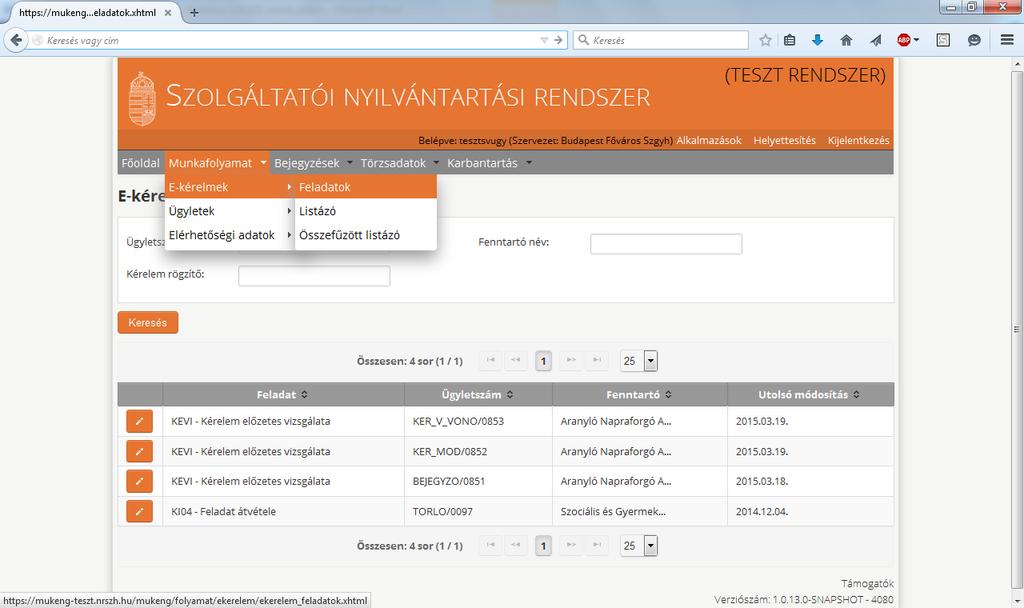
Task: Click the chat bubble icon in toolbar
Action: [x=974, y=40]
